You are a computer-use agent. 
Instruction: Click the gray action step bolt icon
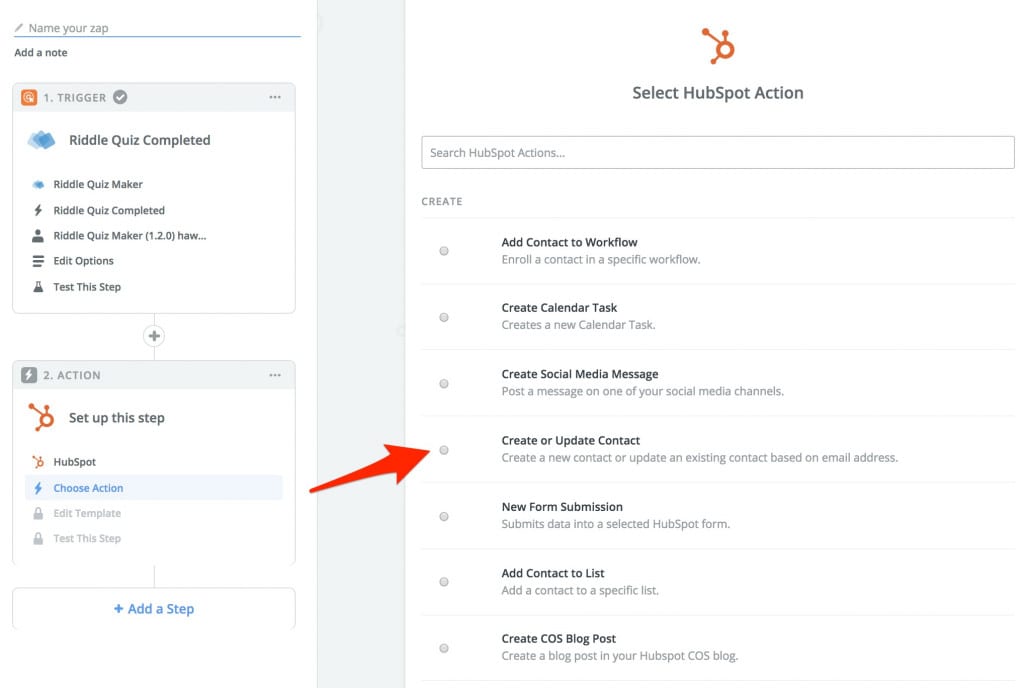(29, 375)
